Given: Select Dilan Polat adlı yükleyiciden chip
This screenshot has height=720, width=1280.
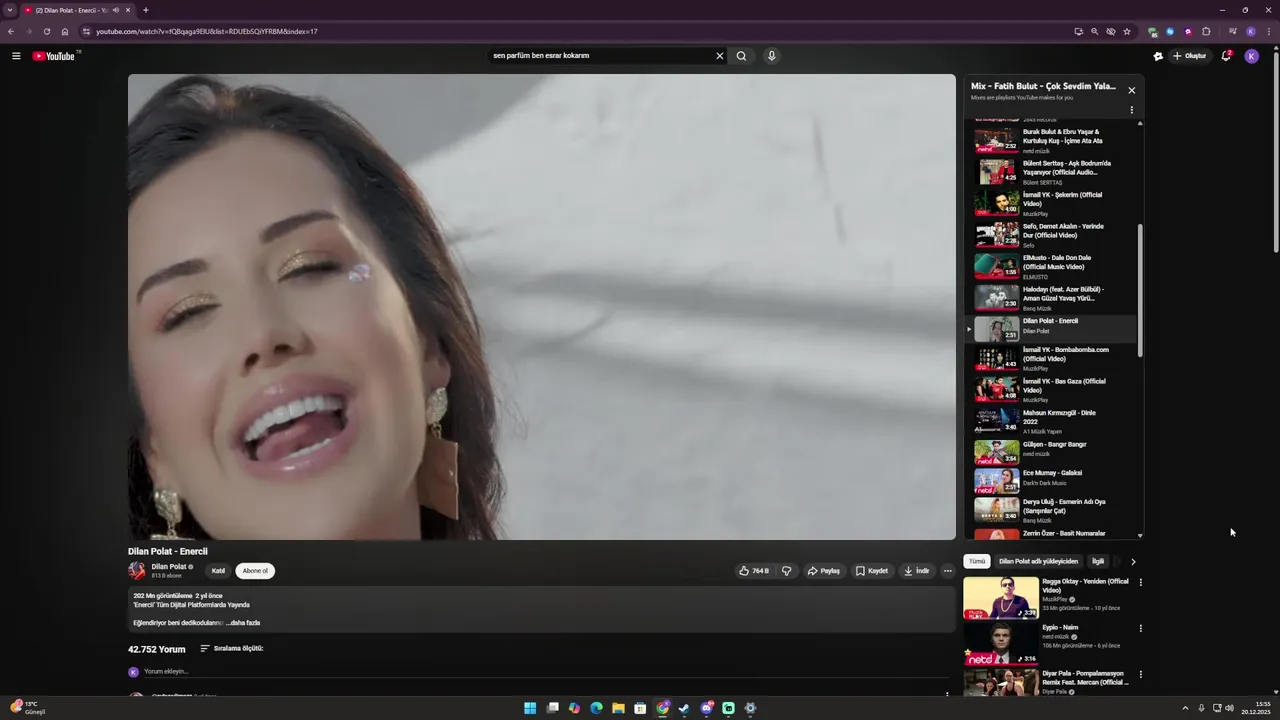Looking at the screenshot, I should (x=1038, y=562).
